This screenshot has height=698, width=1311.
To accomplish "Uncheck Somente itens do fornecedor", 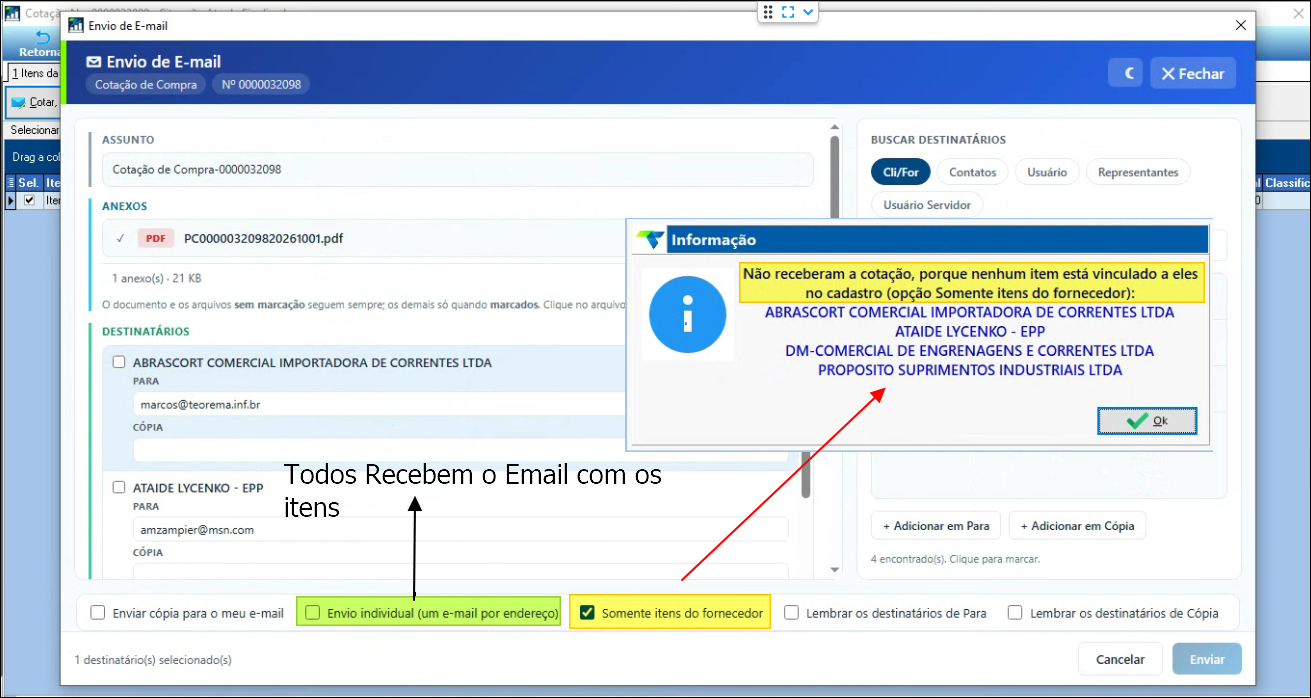I will 587,613.
